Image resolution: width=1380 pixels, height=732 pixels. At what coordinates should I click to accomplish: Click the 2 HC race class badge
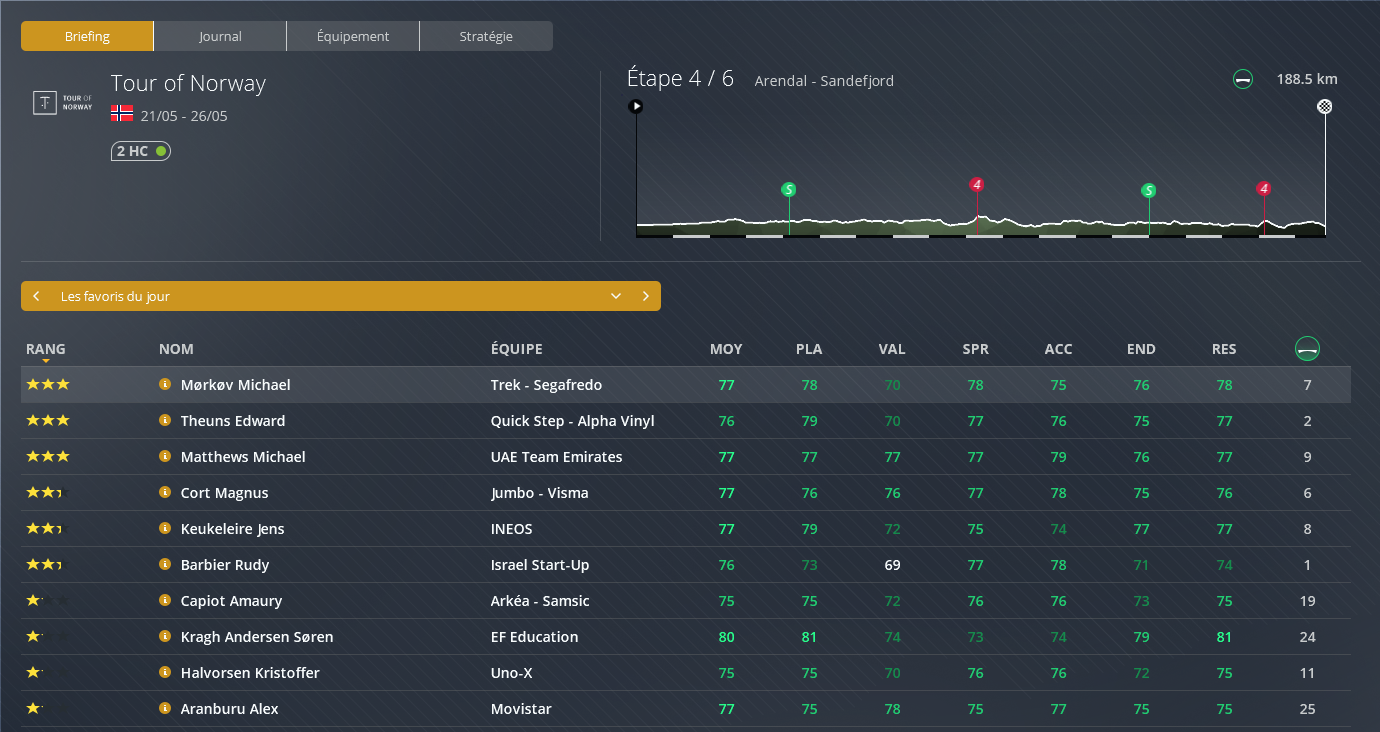click(x=141, y=151)
